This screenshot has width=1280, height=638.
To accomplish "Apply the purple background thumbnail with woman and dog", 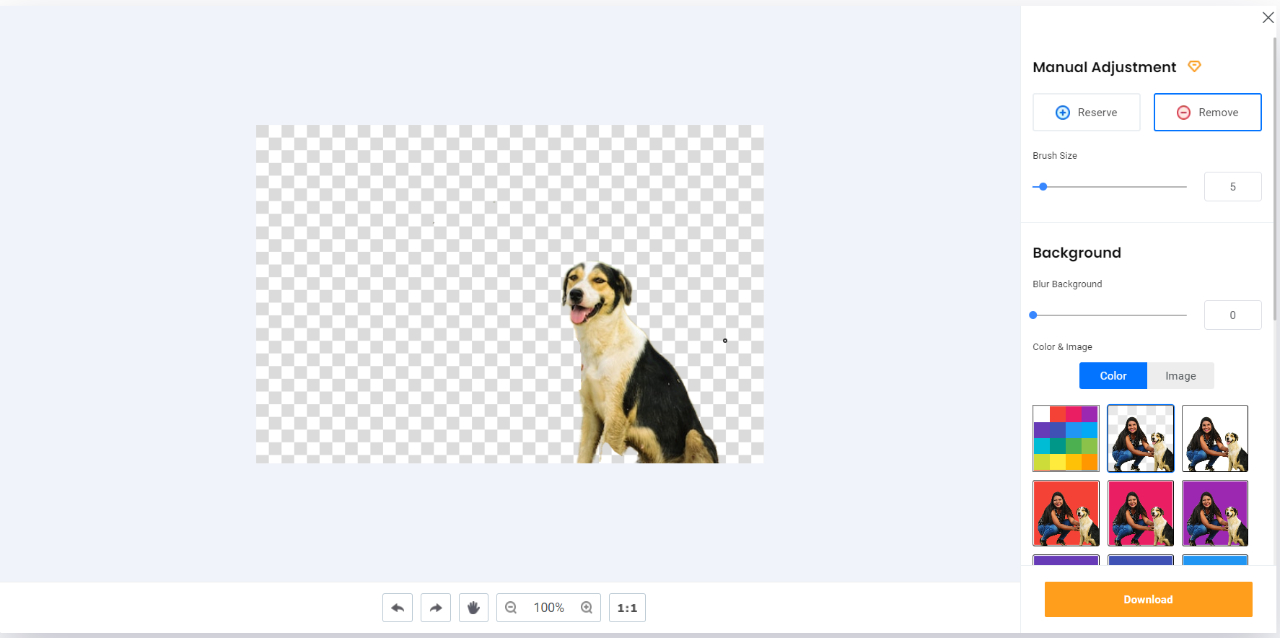I will point(1215,513).
